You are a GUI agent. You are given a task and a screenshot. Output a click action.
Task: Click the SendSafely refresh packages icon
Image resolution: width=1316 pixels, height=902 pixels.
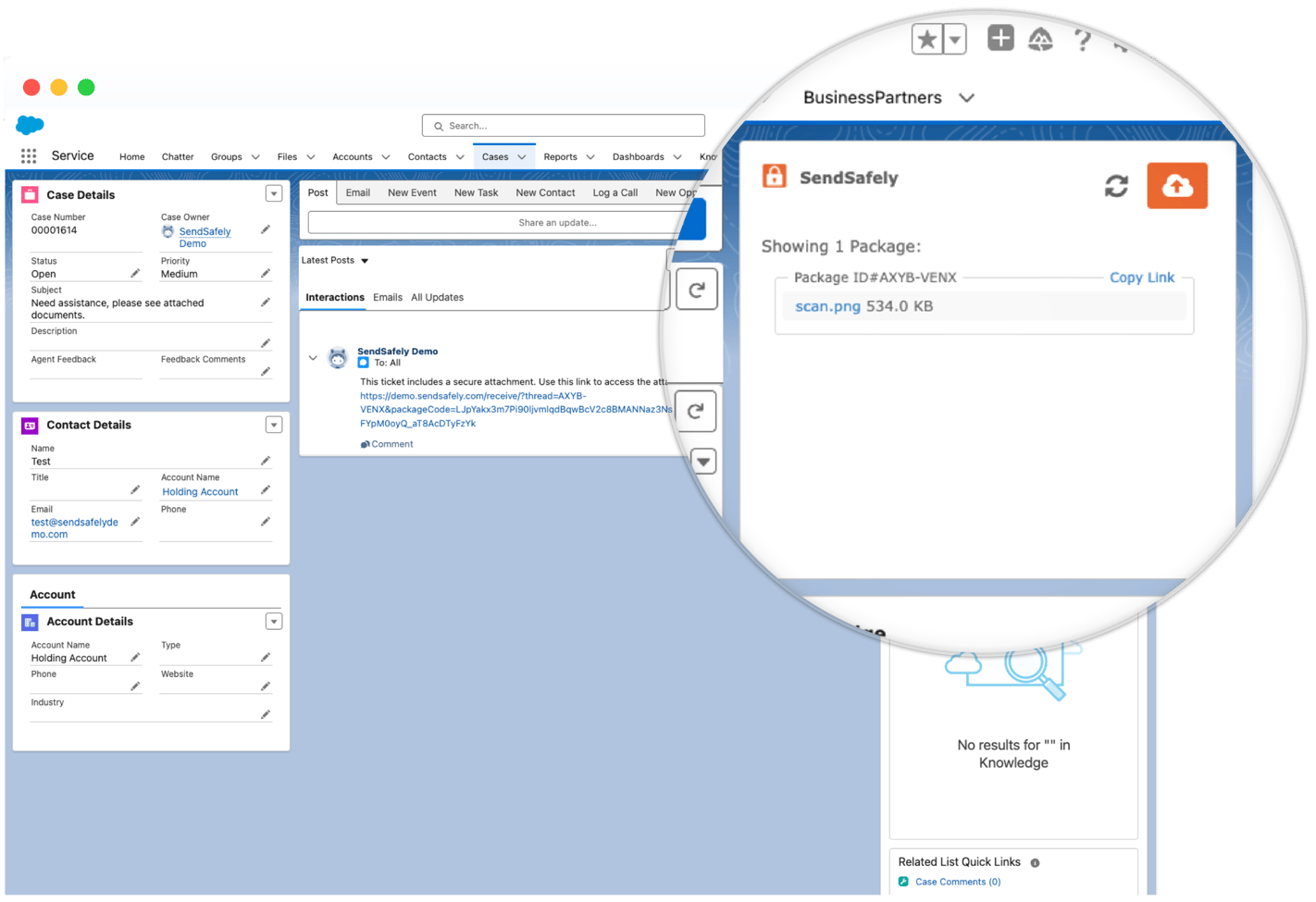[x=1116, y=185]
